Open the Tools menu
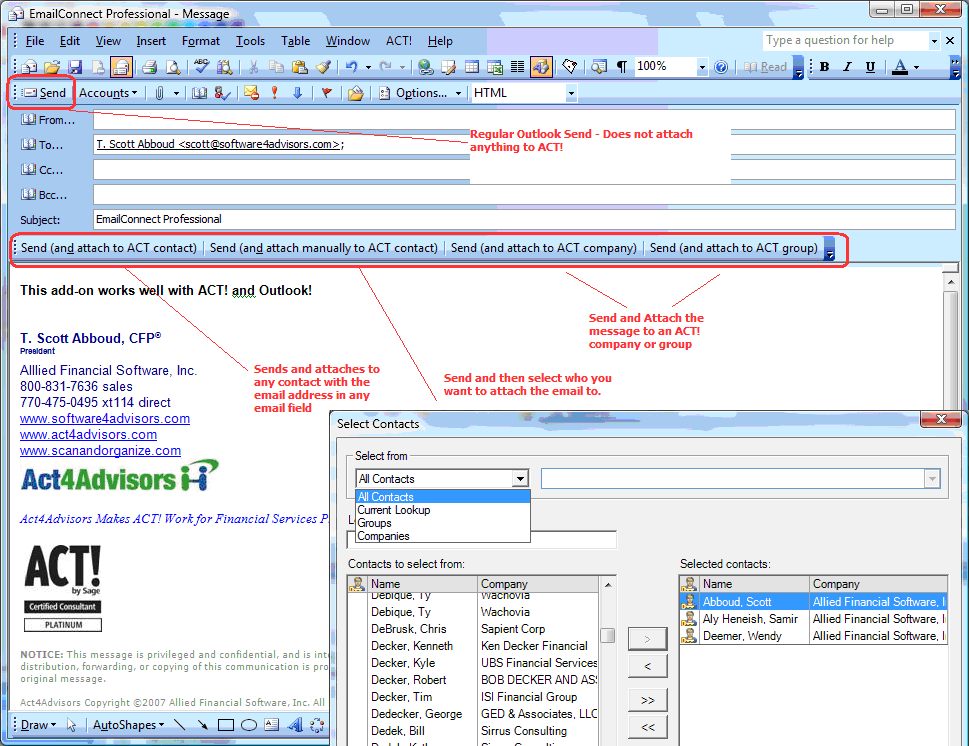Image resolution: width=969 pixels, height=746 pixels. click(x=250, y=41)
